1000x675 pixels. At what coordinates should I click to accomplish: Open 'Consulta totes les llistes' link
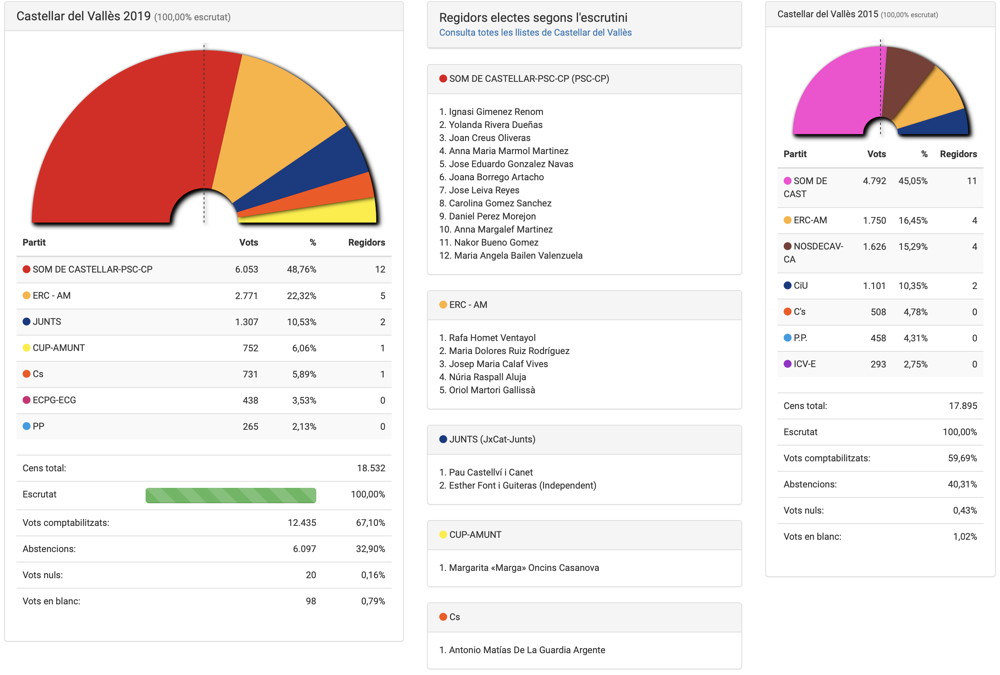click(535, 32)
